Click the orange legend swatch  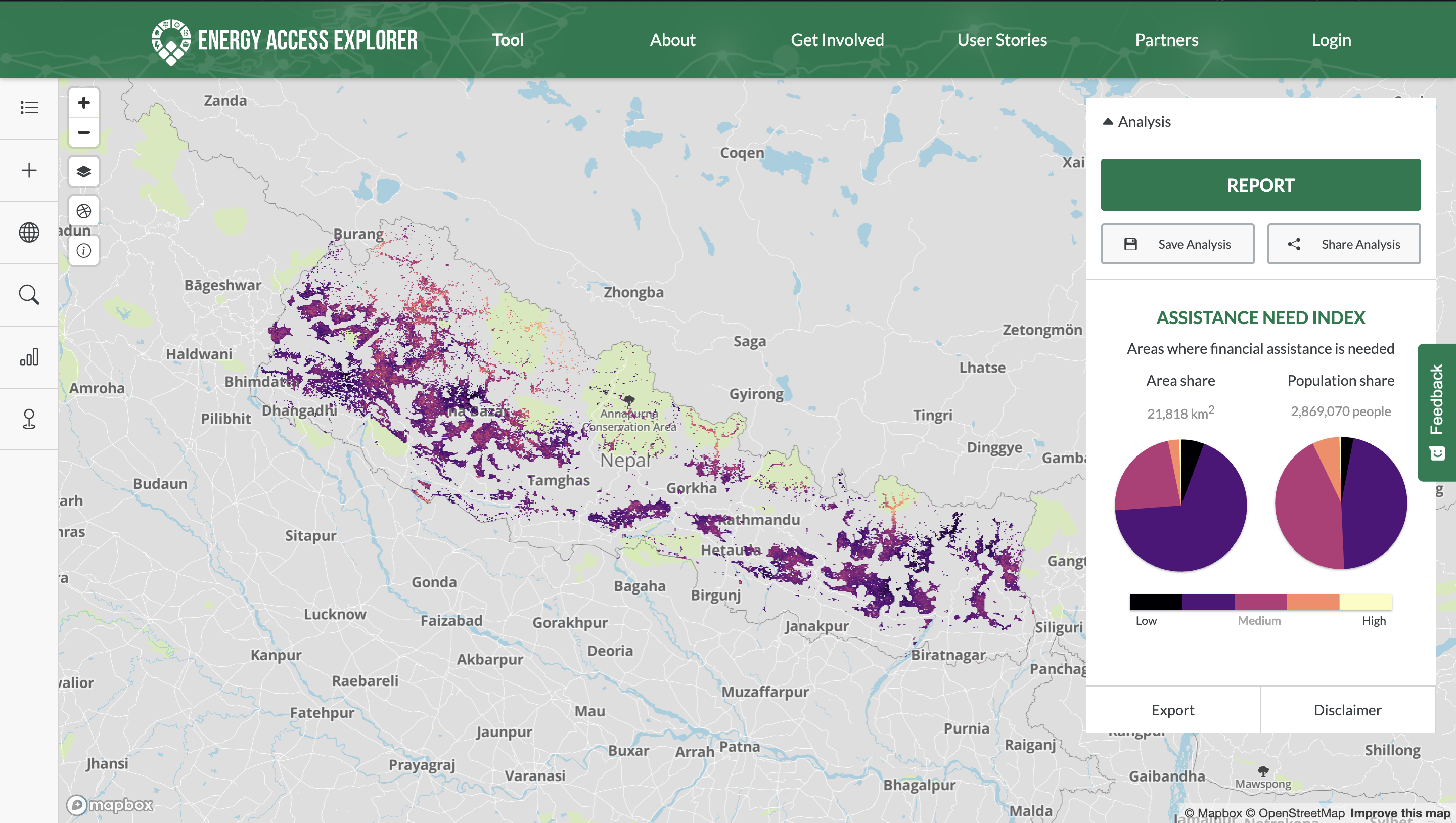pos(1313,602)
